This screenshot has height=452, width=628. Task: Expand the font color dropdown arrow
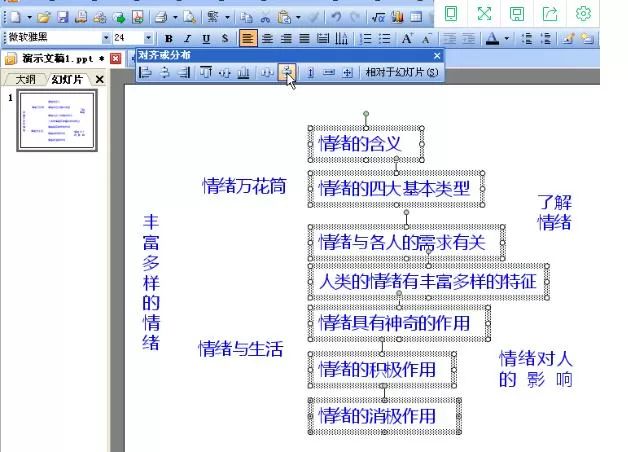pyautogui.click(x=507, y=38)
